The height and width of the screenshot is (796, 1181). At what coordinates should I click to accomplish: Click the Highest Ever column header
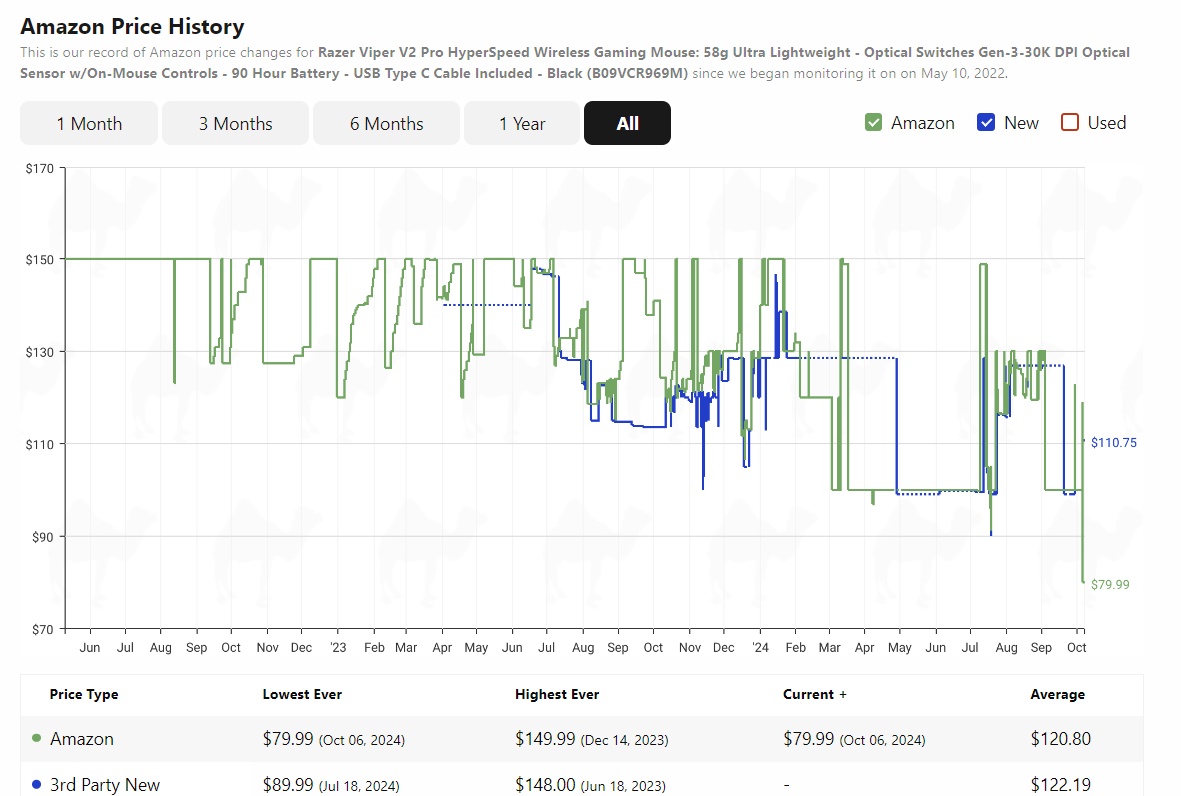(557, 694)
